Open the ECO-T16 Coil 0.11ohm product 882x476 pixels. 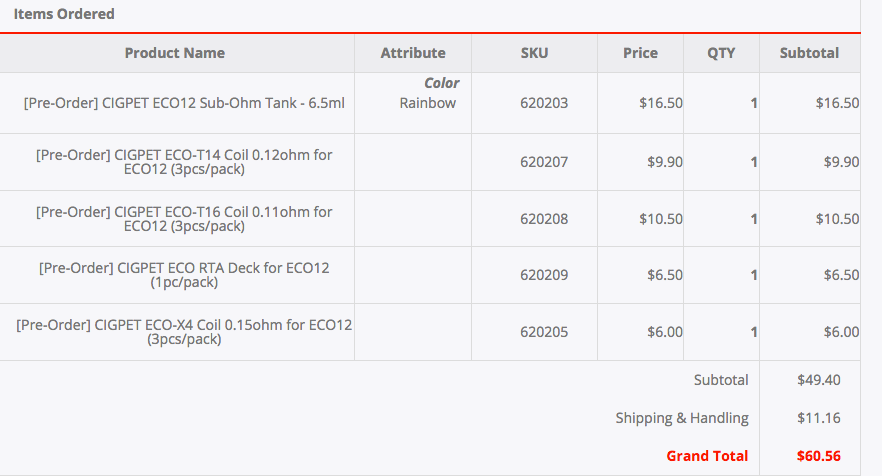tap(184, 219)
